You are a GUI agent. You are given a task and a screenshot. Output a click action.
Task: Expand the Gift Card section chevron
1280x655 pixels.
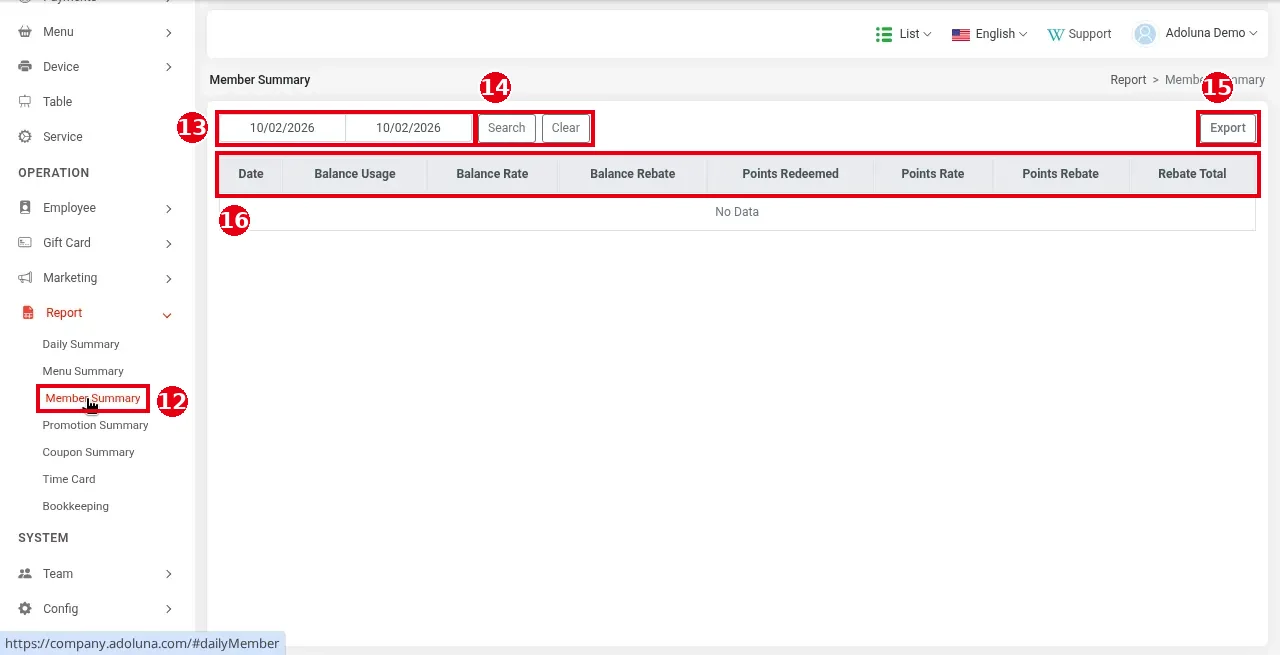169,244
